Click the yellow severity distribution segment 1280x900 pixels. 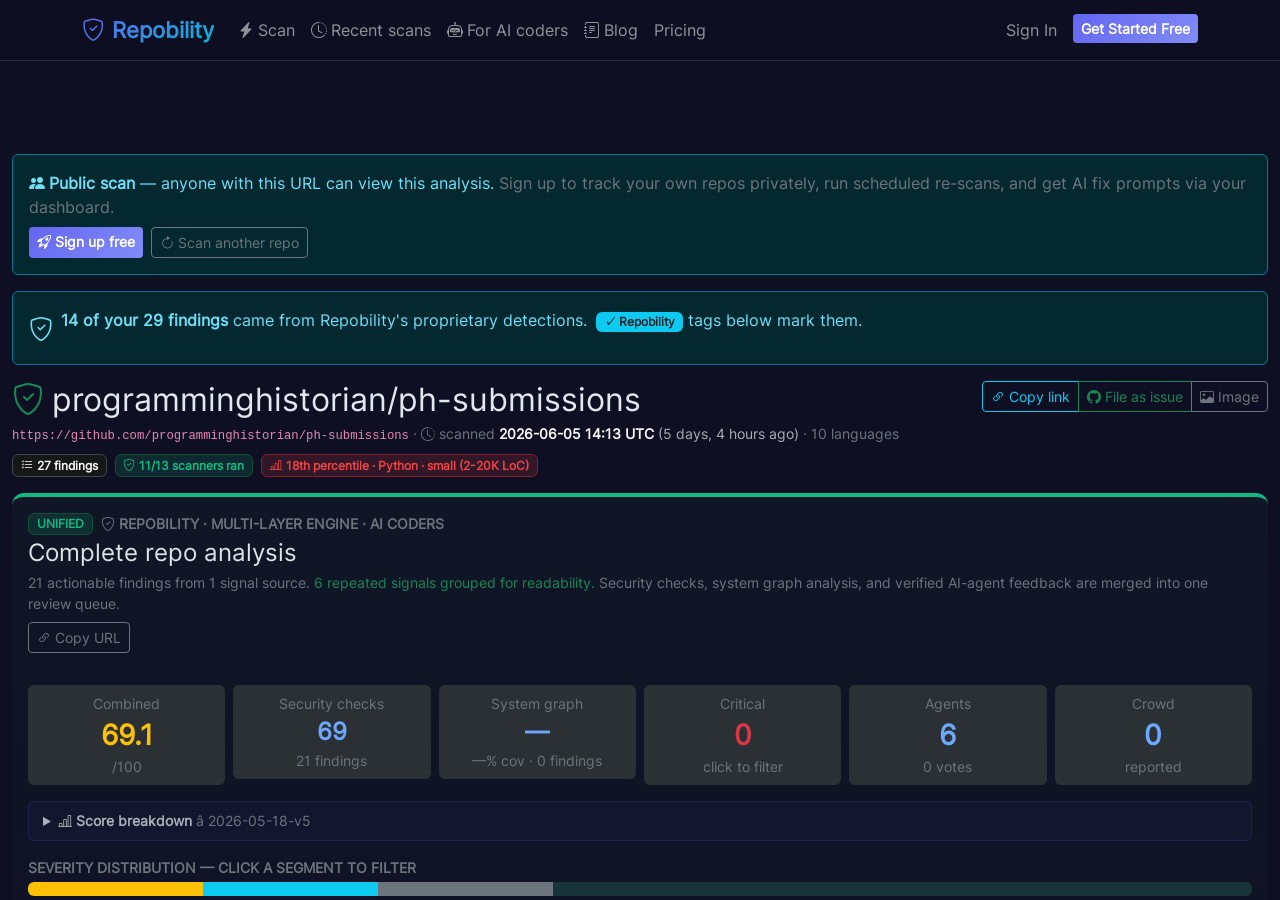(x=115, y=889)
